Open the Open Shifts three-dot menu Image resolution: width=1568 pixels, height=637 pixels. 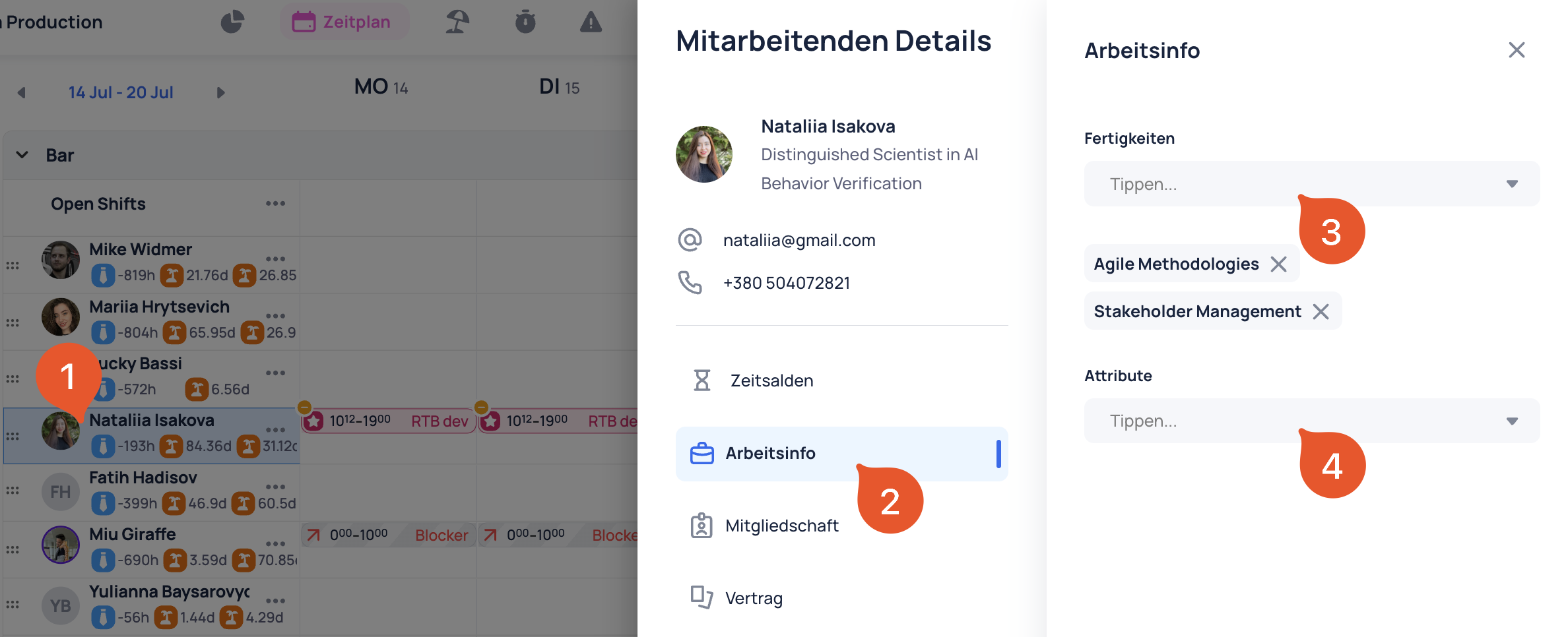point(275,203)
